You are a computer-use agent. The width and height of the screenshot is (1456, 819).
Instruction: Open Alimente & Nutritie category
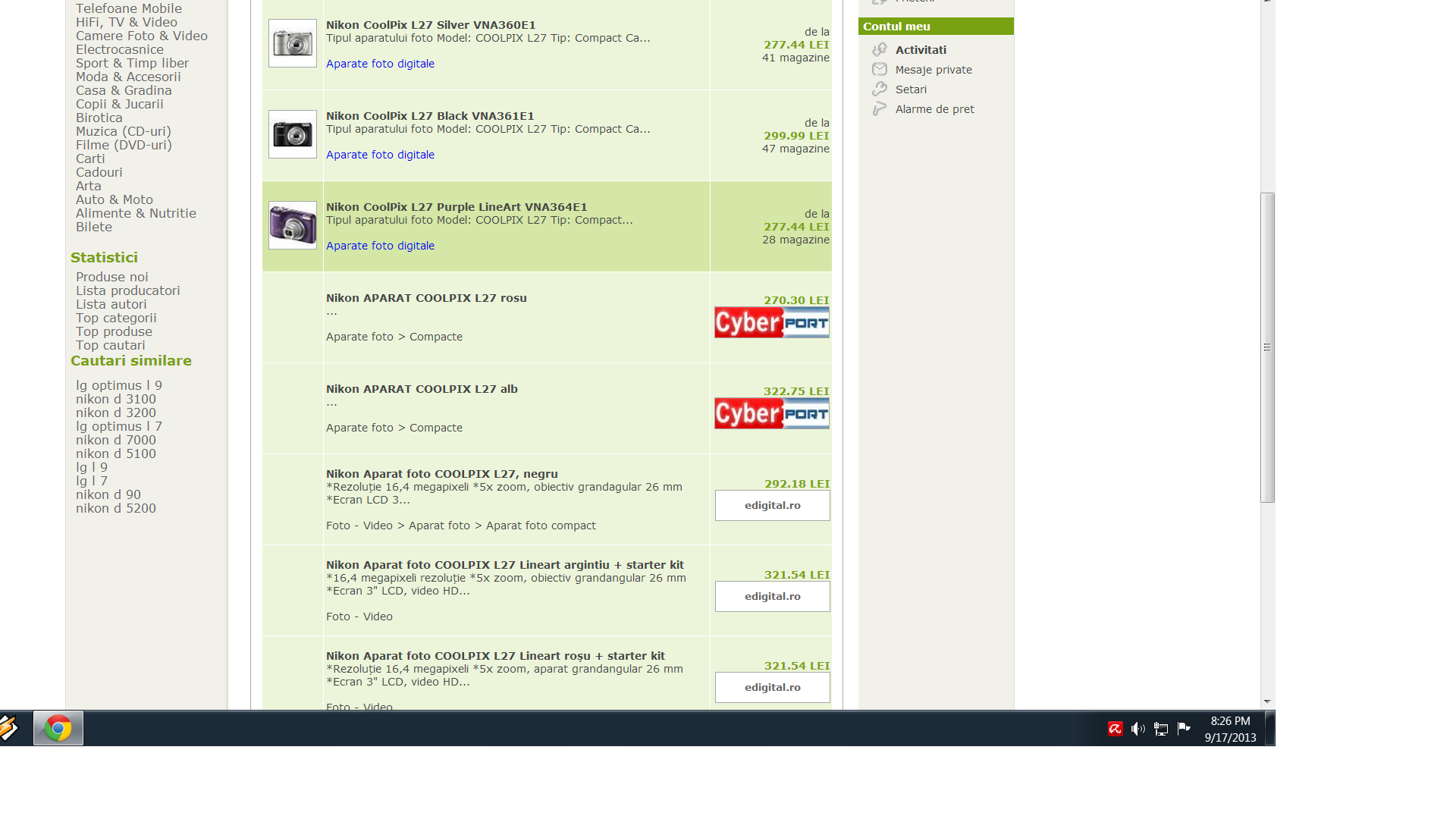[136, 213]
